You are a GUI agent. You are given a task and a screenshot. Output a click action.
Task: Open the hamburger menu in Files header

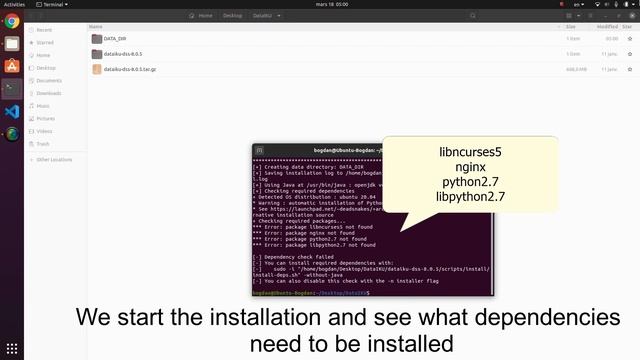[590, 16]
